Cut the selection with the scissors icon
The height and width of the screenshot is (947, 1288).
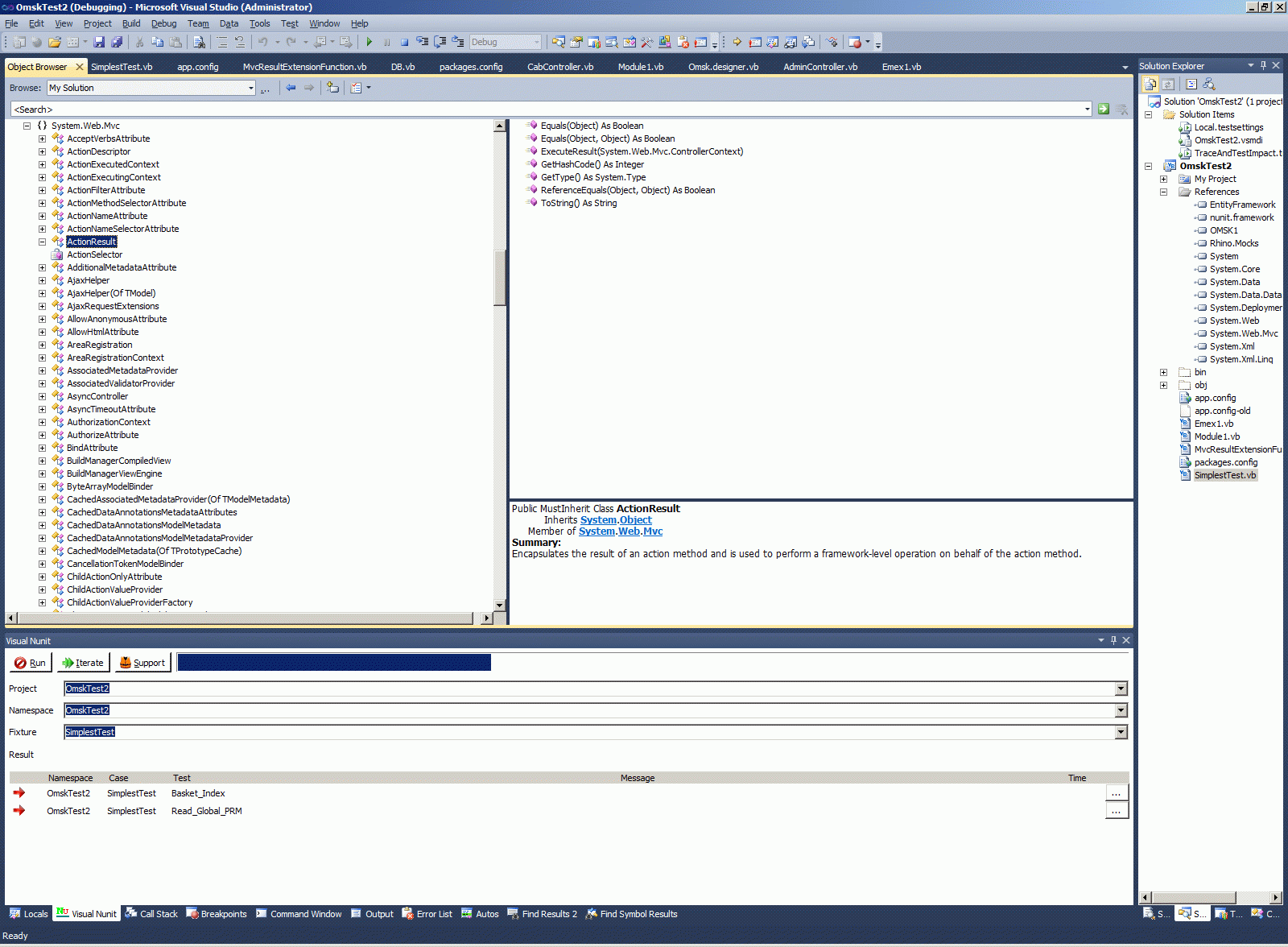click(139, 42)
